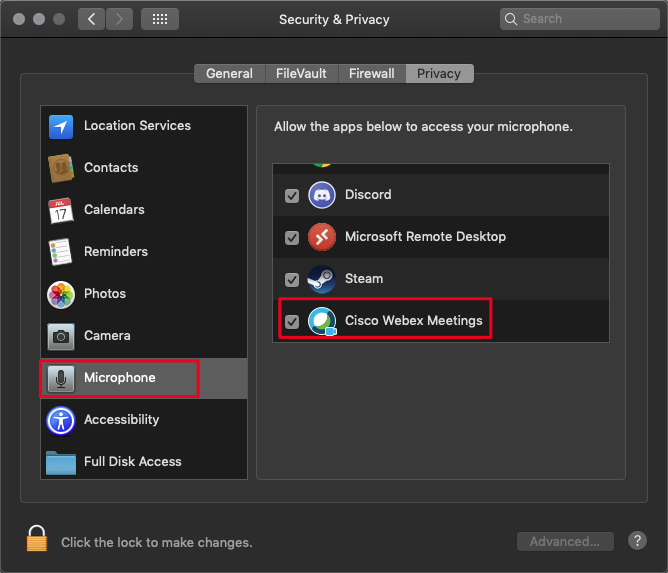Select the Accessibility icon
This screenshot has width=668, height=573.
tap(61, 420)
